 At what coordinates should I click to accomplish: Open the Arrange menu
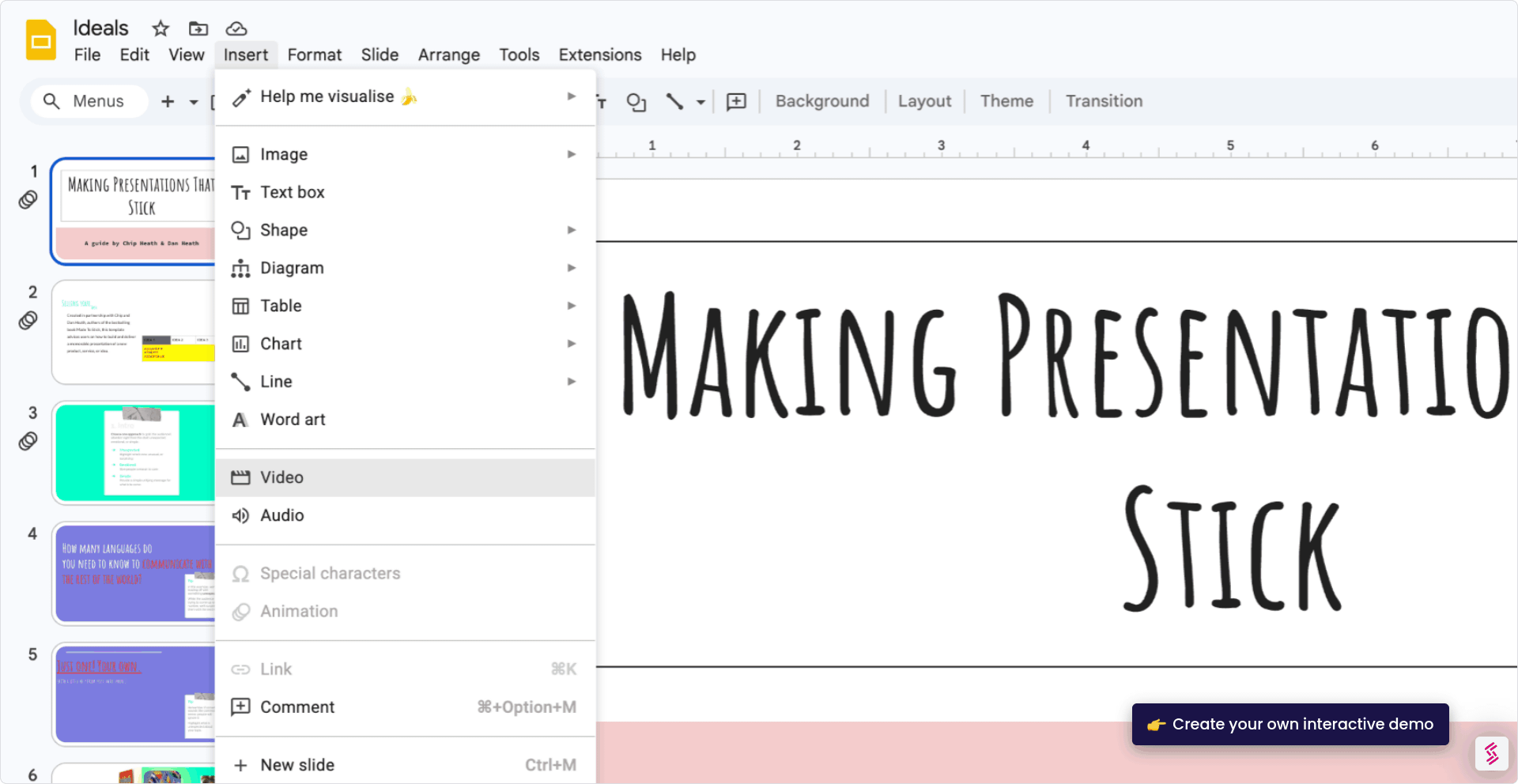[x=449, y=55]
